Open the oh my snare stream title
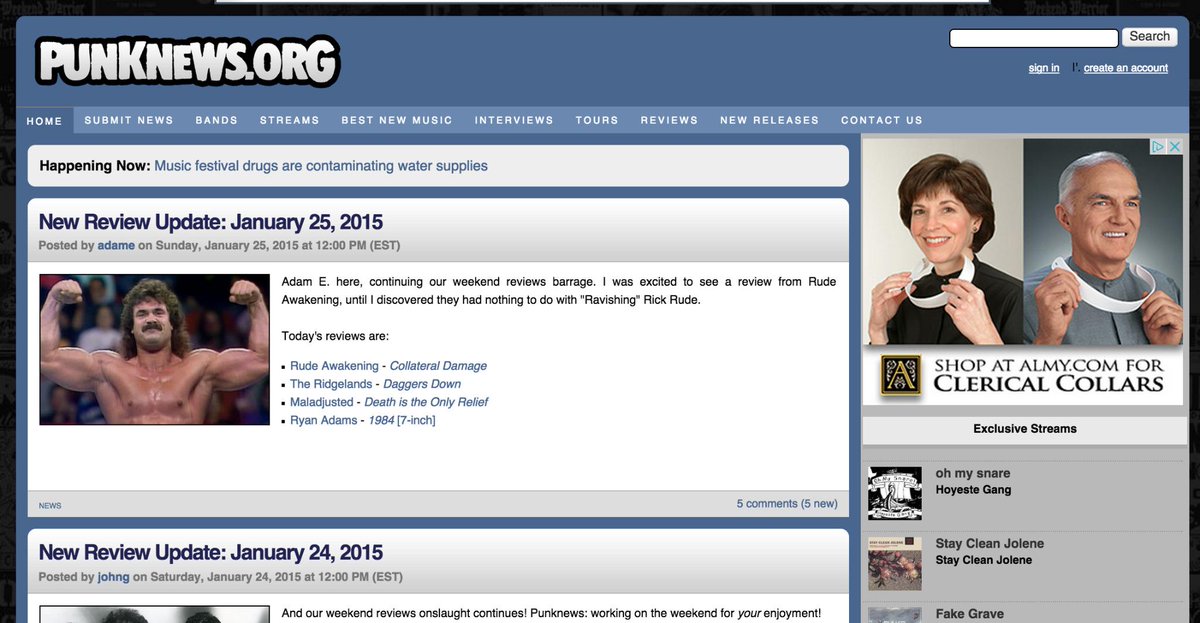Viewport: 1200px width, 623px height. pos(973,473)
